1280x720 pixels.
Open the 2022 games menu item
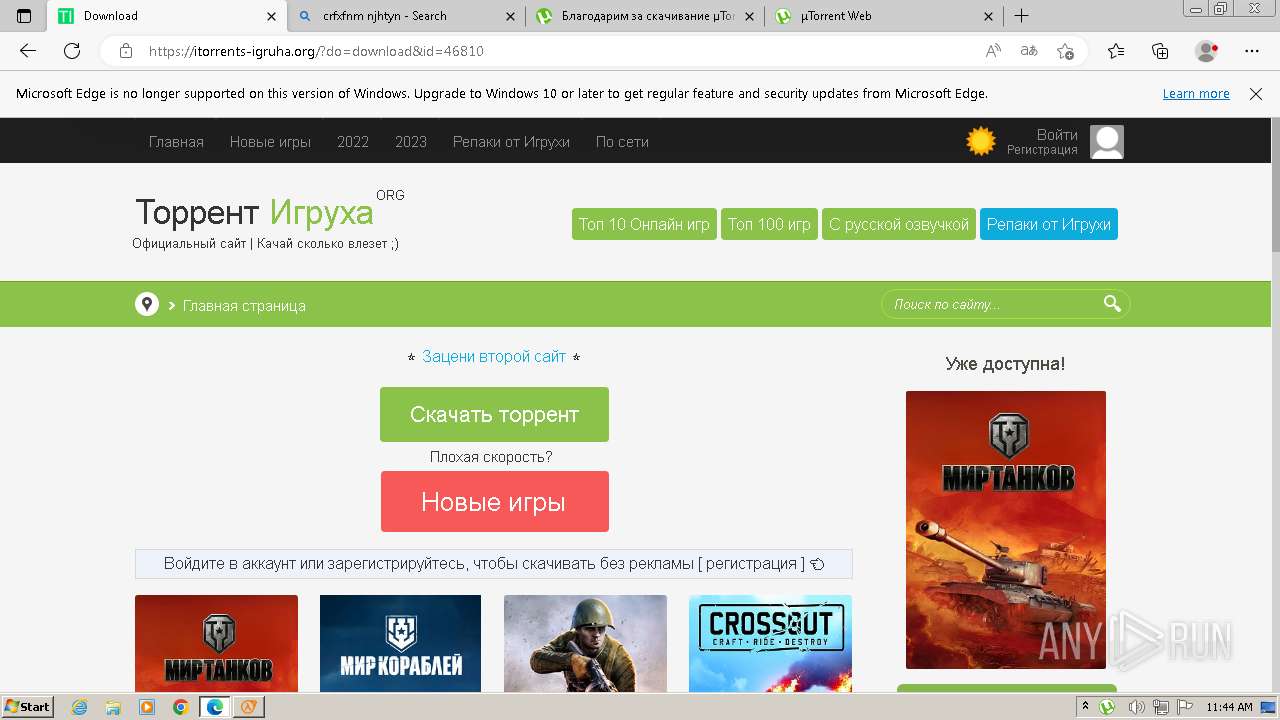[353, 142]
